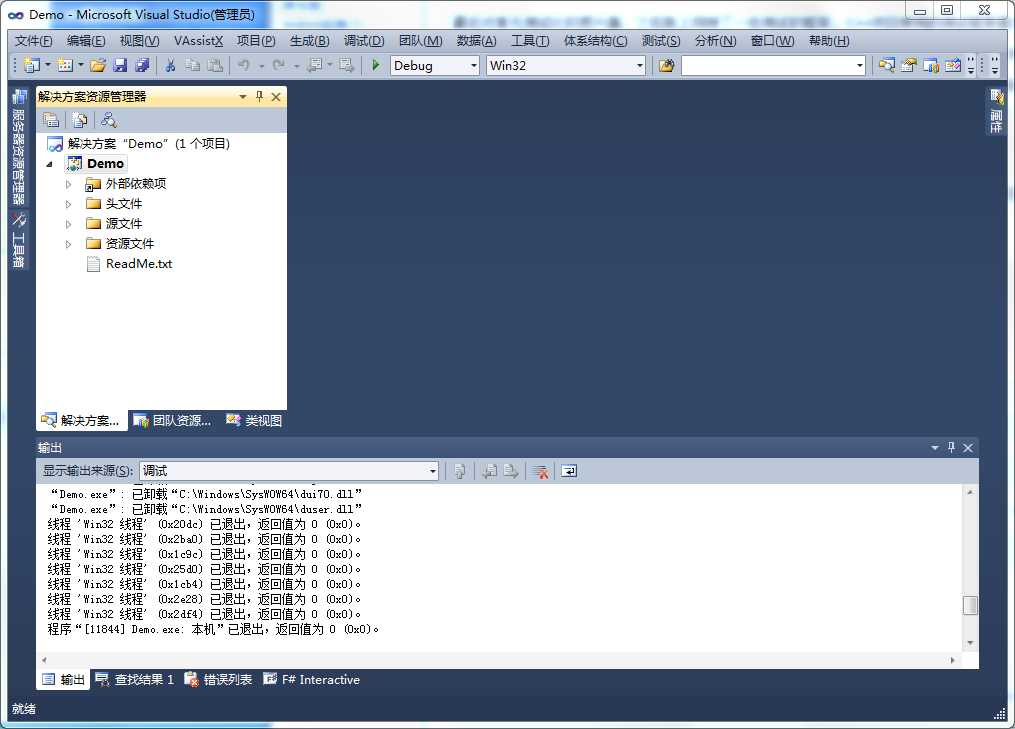This screenshot has height=729, width=1015.
Task: Switch to the F# Interactive tab
Action: [x=311, y=679]
